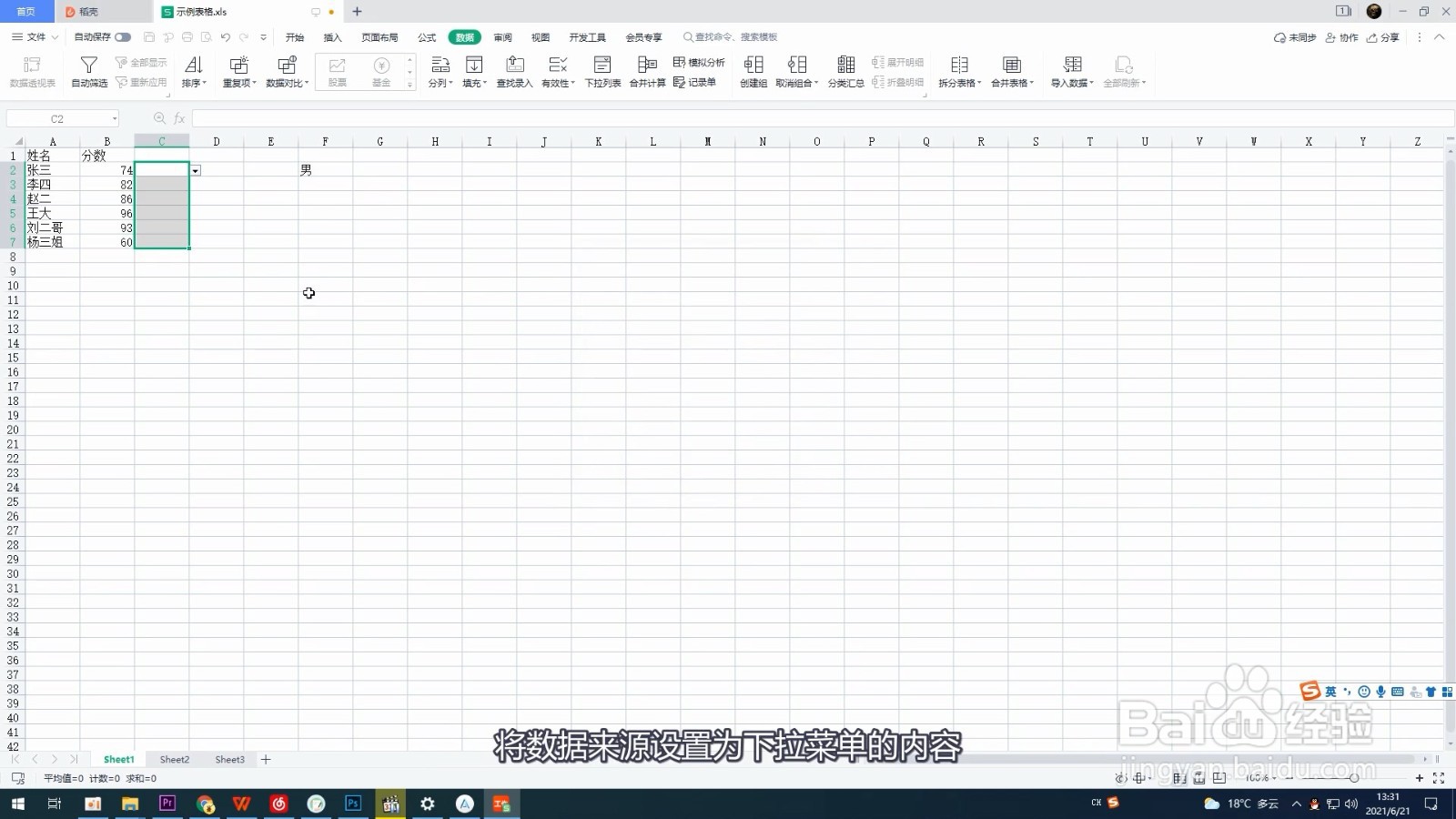This screenshot has height=819, width=1456.
Task: Click the zoom in plus button
Action: [1419, 778]
